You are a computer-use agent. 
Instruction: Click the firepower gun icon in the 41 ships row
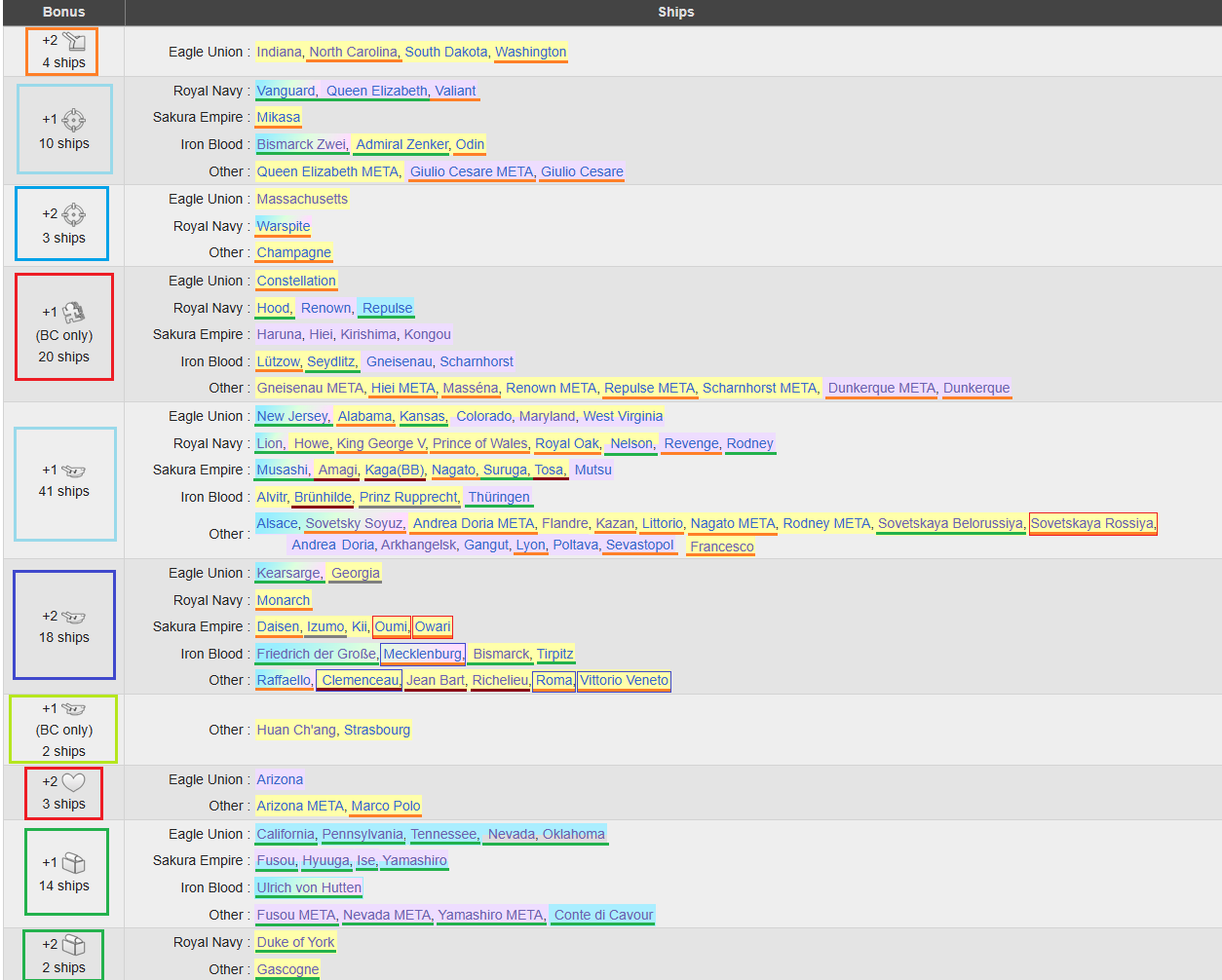[73, 471]
